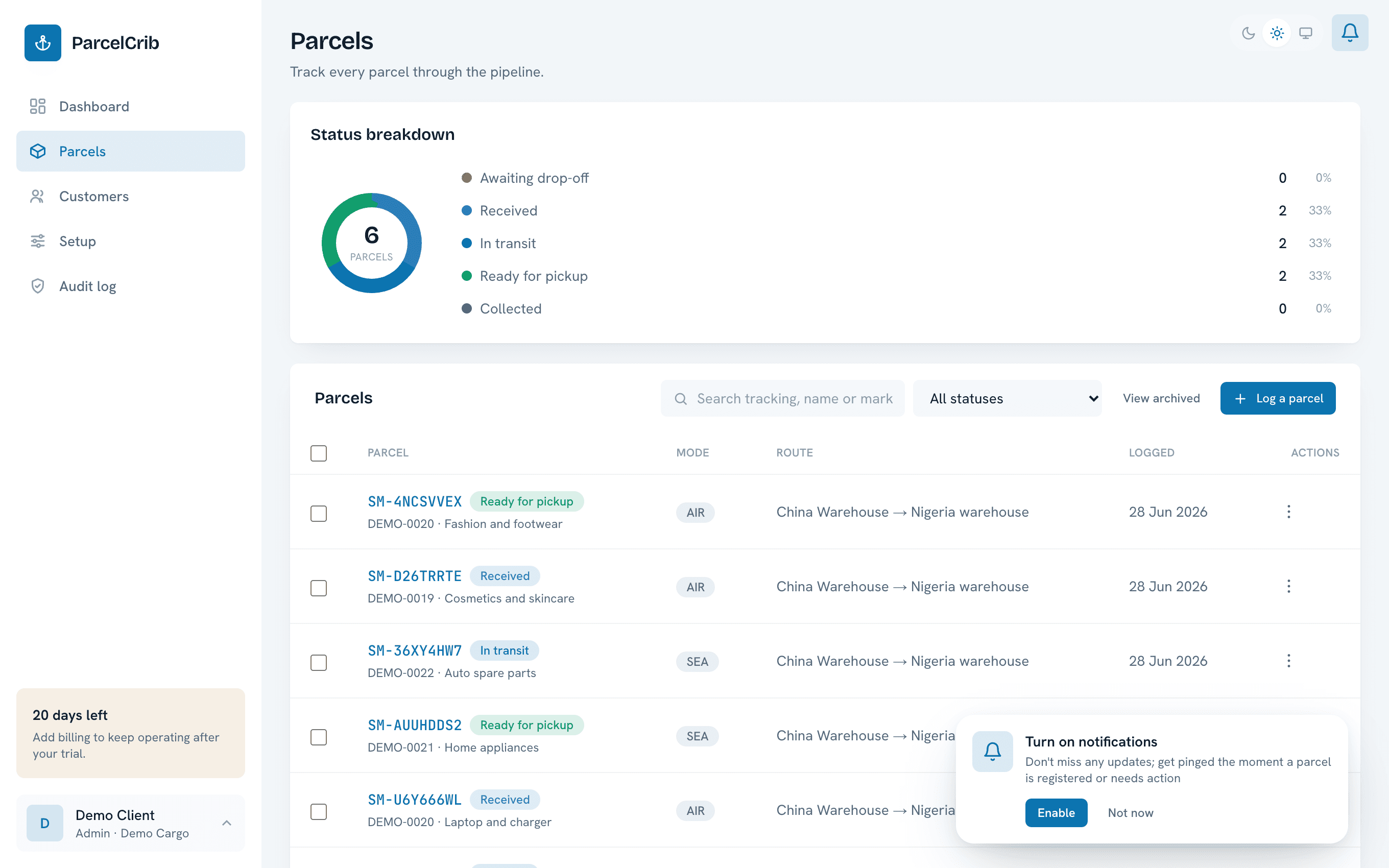The image size is (1389, 868).
Task: Open the Audit log nav item
Action: pos(130,286)
